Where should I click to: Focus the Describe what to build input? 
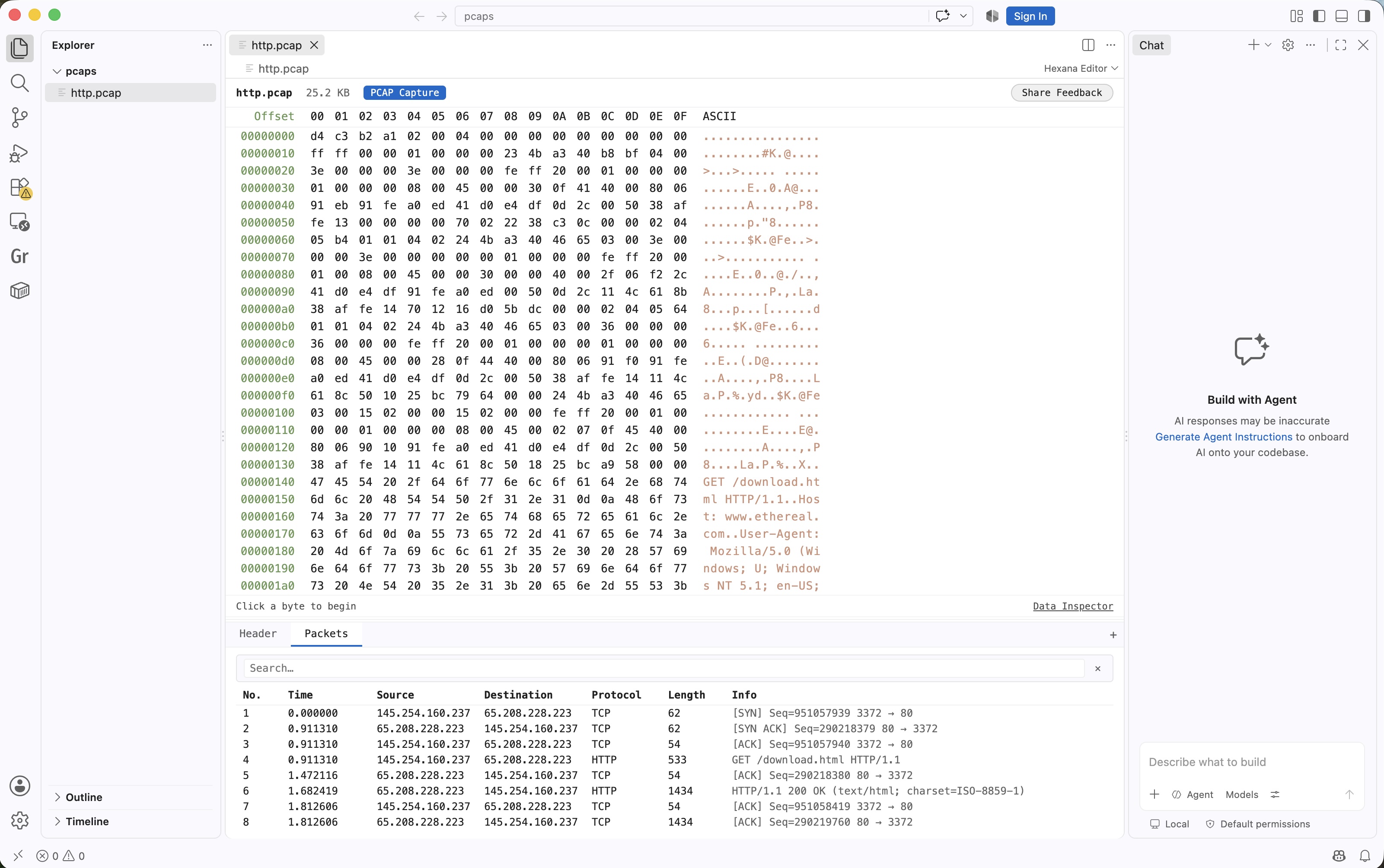[1251, 762]
